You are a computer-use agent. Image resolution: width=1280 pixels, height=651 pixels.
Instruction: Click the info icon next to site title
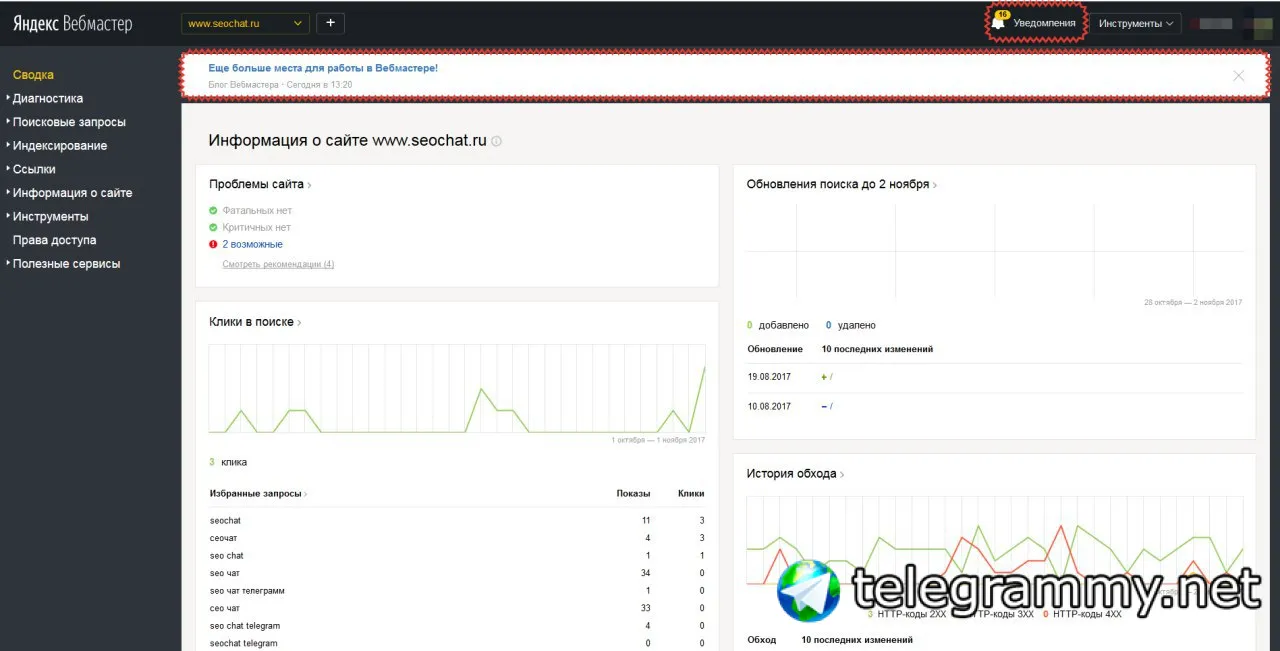click(496, 141)
